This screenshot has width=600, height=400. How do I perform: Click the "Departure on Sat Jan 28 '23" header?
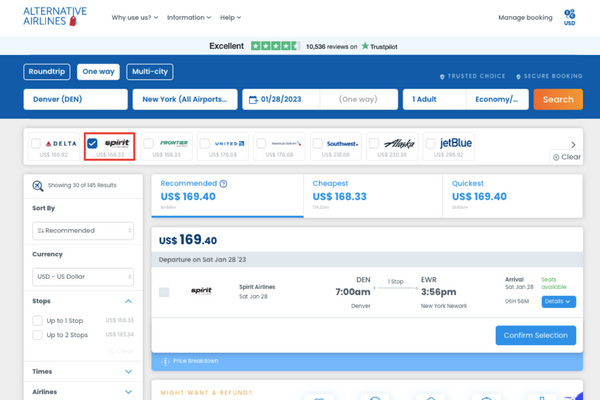click(202, 260)
